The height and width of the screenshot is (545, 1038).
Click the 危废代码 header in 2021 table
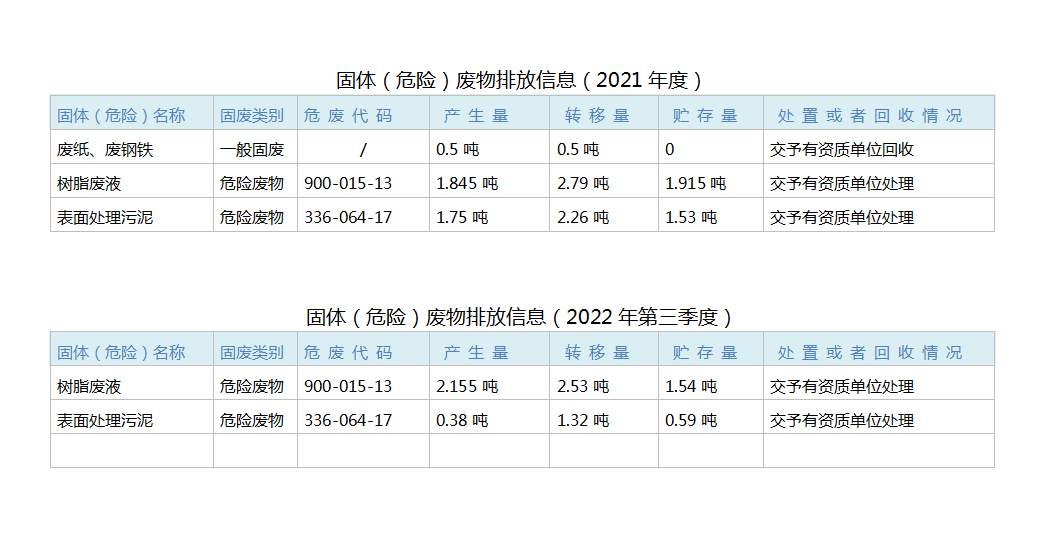tap(348, 116)
